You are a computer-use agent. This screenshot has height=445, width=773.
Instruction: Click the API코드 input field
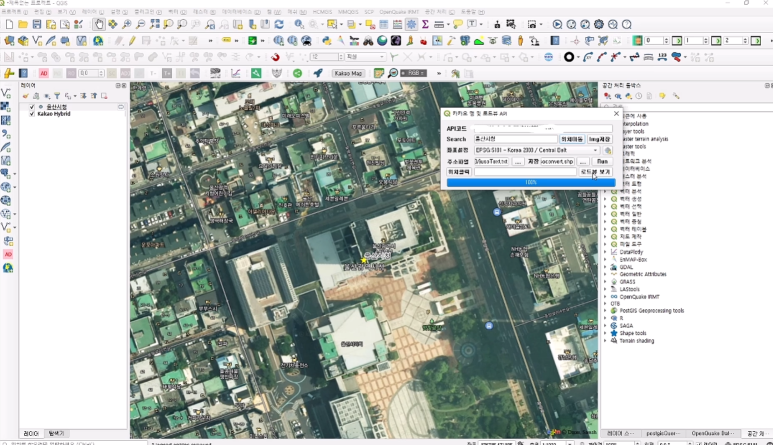click(x=543, y=128)
